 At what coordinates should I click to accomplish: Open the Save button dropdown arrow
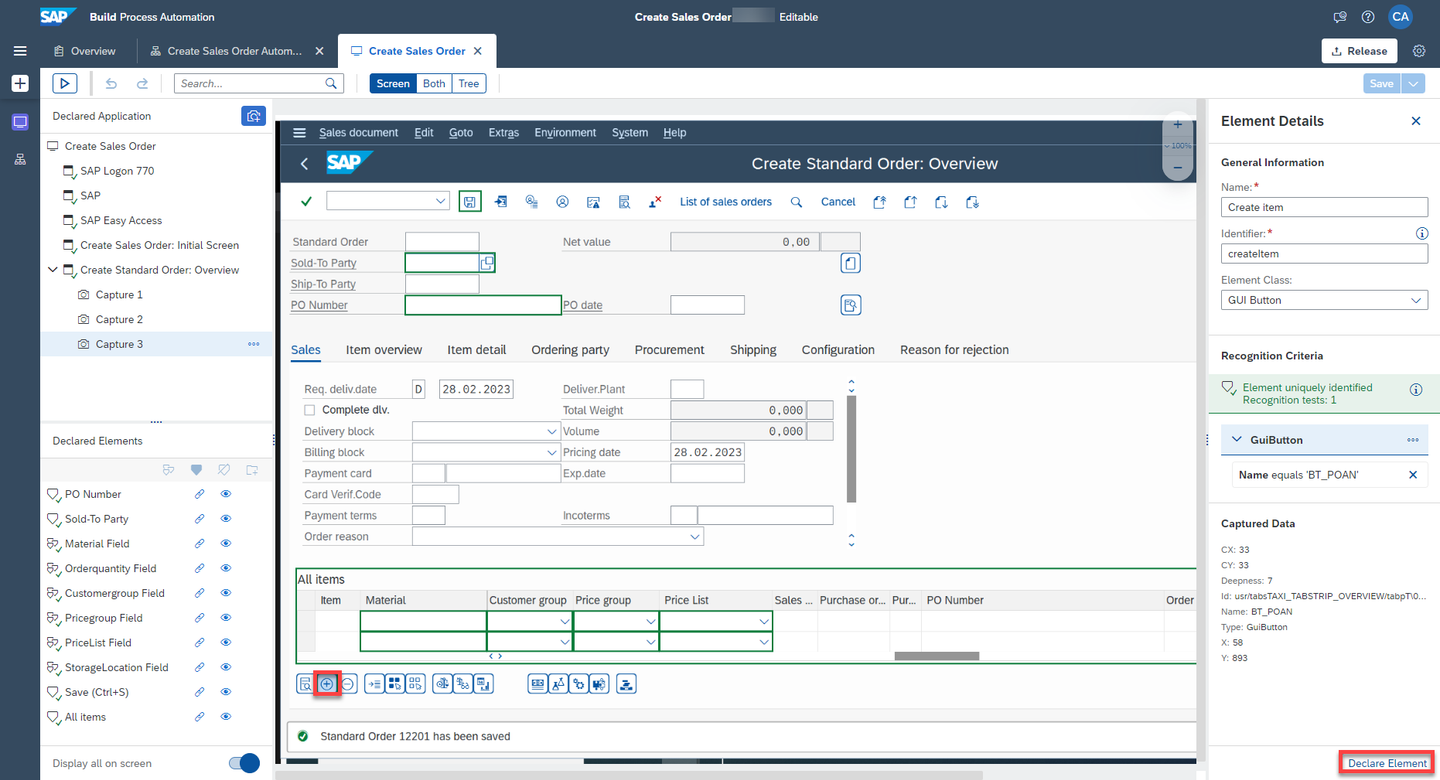pyautogui.click(x=1414, y=84)
